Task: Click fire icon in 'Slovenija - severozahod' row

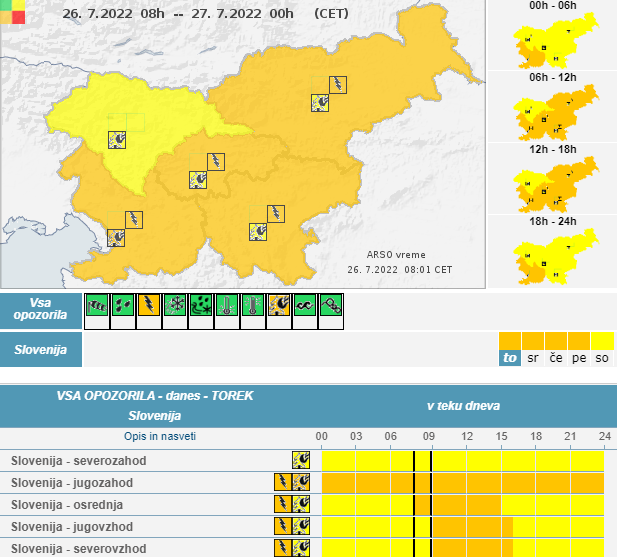Action: tap(300, 460)
